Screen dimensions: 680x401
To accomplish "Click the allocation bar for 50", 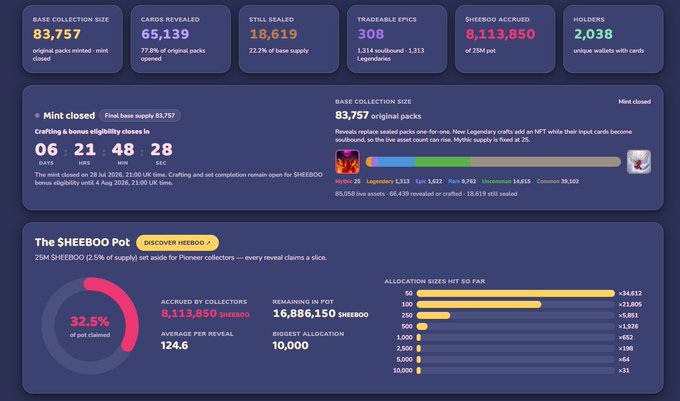I will tap(516, 293).
